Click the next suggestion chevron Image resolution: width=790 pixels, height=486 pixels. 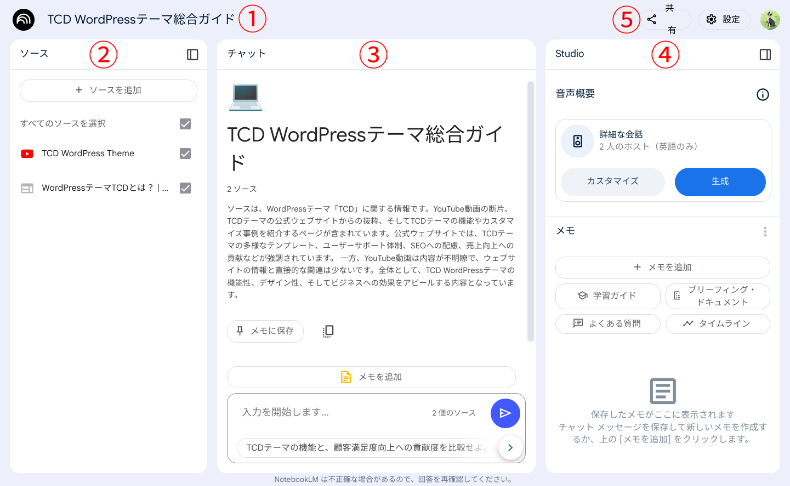click(x=510, y=447)
